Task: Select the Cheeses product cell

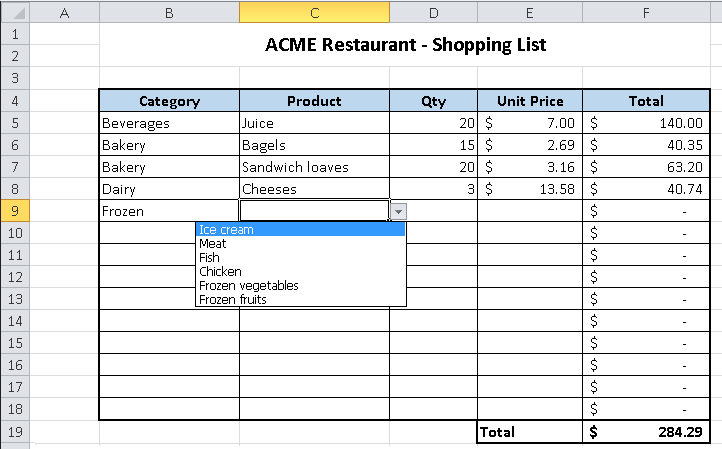Action: click(314, 189)
